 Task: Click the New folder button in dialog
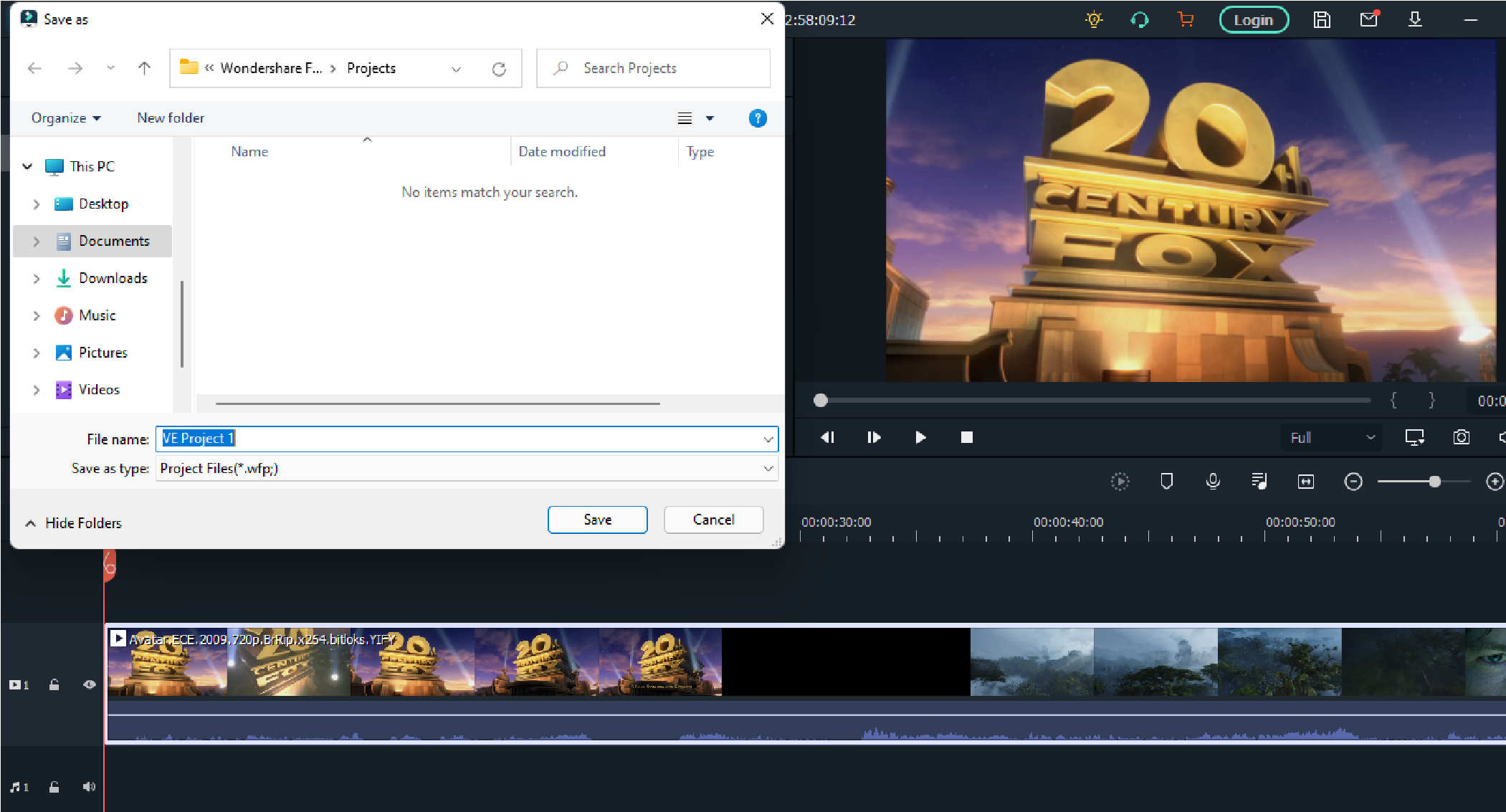(172, 118)
